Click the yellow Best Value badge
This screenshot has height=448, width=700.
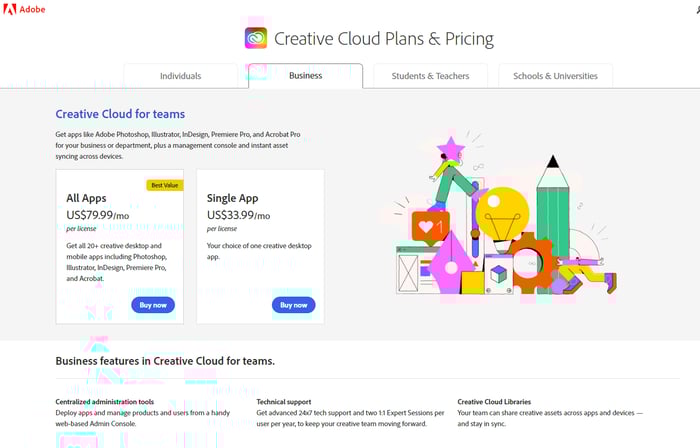[164, 185]
